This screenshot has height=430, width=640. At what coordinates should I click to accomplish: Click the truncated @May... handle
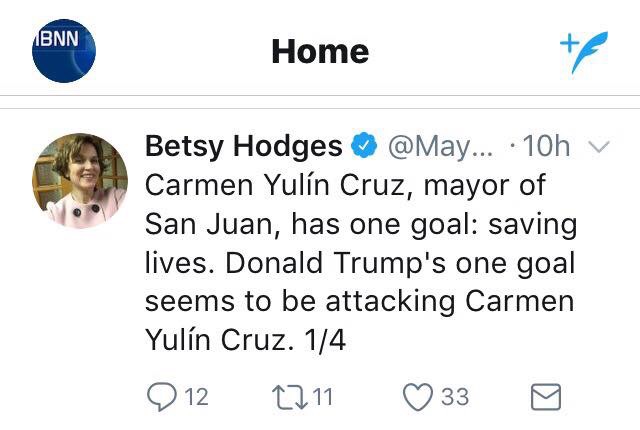(440, 147)
